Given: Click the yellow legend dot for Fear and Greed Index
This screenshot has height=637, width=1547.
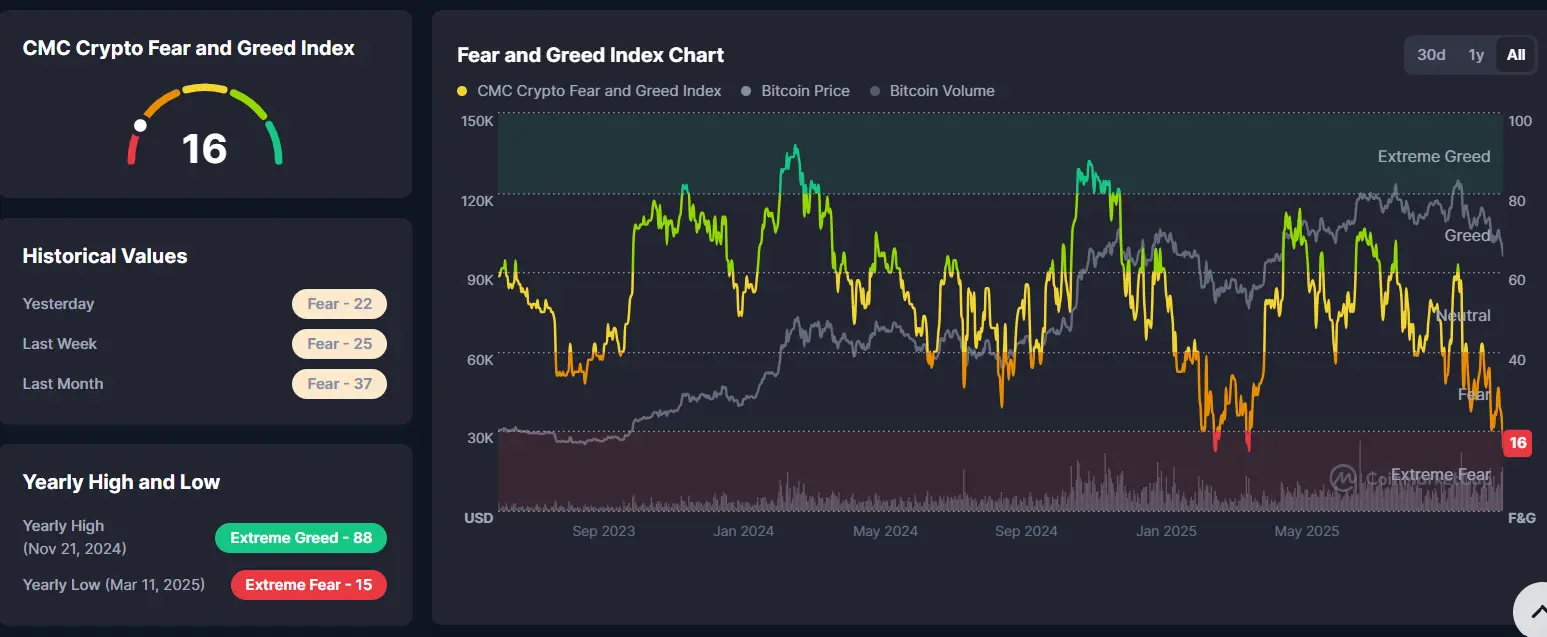Looking at the screenshot, I should tap(461, 90).
